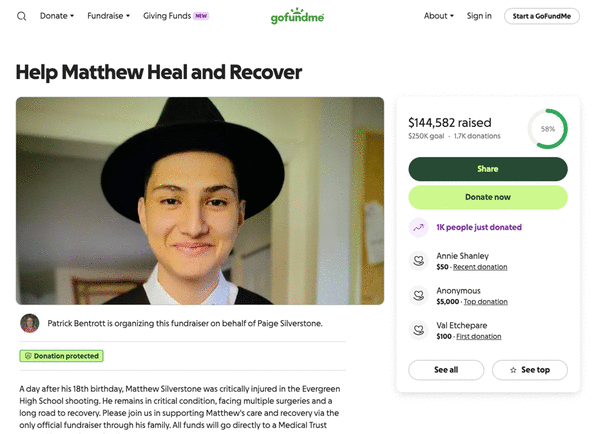Click the dark green Share button
This screenshot has height=434, width=600.
pyautogui.click(x=488, y=169)
